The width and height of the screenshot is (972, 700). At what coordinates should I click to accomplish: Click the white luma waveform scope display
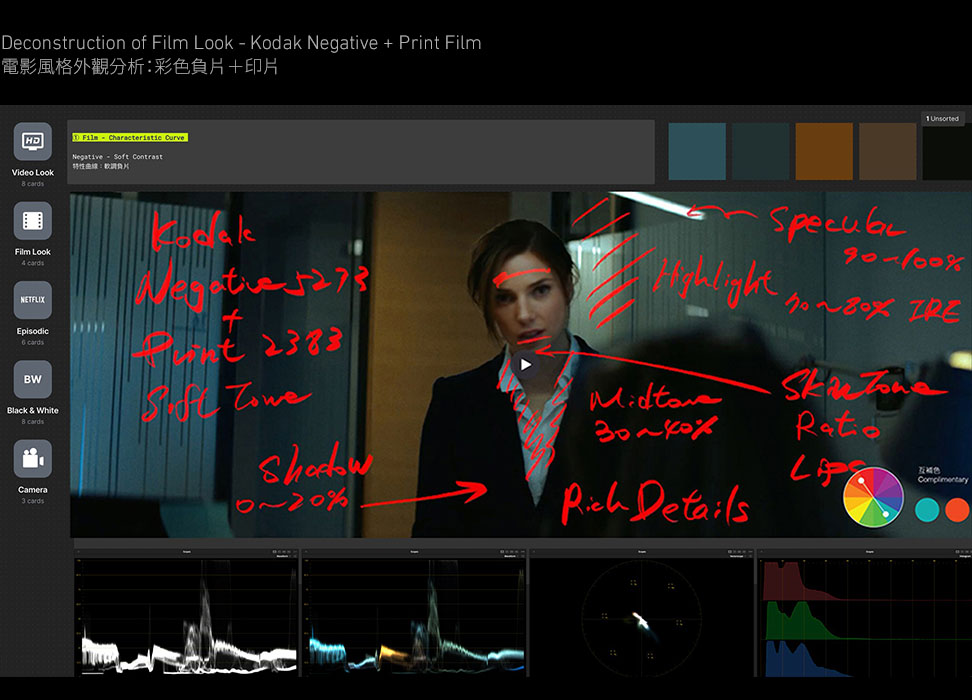click(186, 618)
